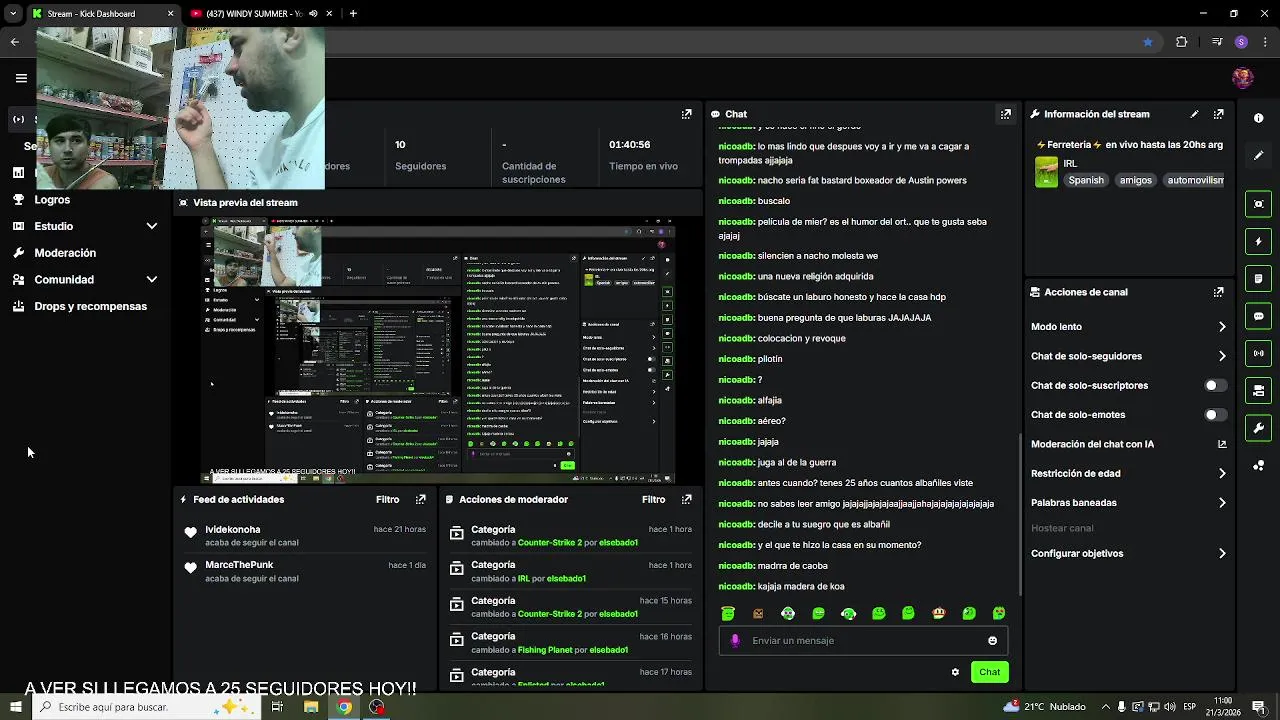Enable Chat de solo-suscriptores switch

1215,385
